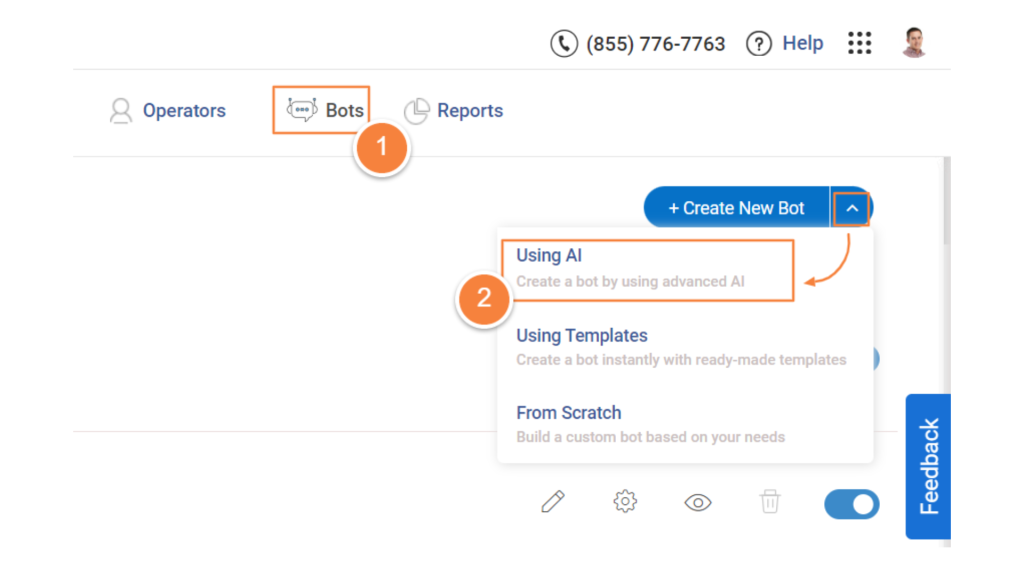The height and width of the screenshot is (576, 1024).
Task: Click the phone call icon
Action: (x=564, y=44)
